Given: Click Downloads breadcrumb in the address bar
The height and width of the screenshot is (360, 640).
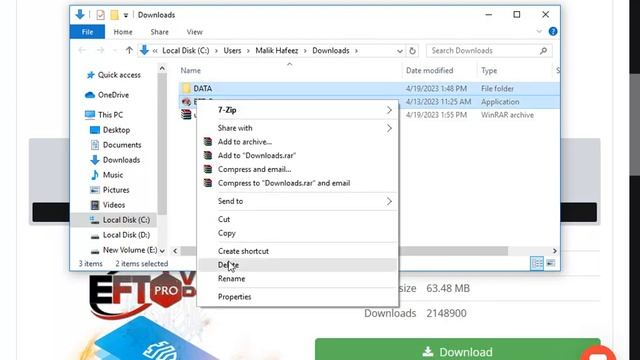Looking at the screenshot, I should tap(331, 51).
